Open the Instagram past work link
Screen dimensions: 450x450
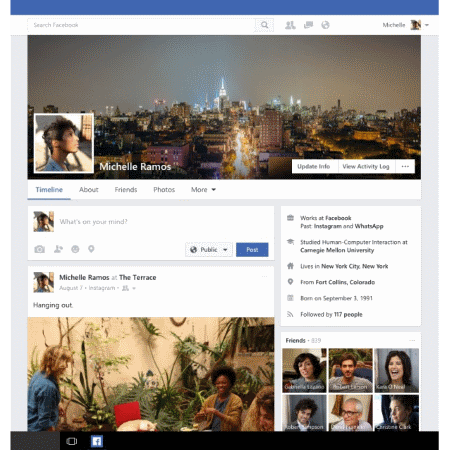328,226
